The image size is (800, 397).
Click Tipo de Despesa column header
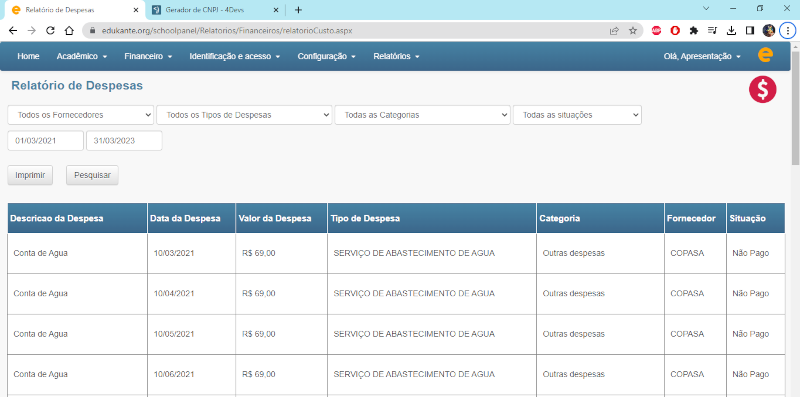pos(432,218)
